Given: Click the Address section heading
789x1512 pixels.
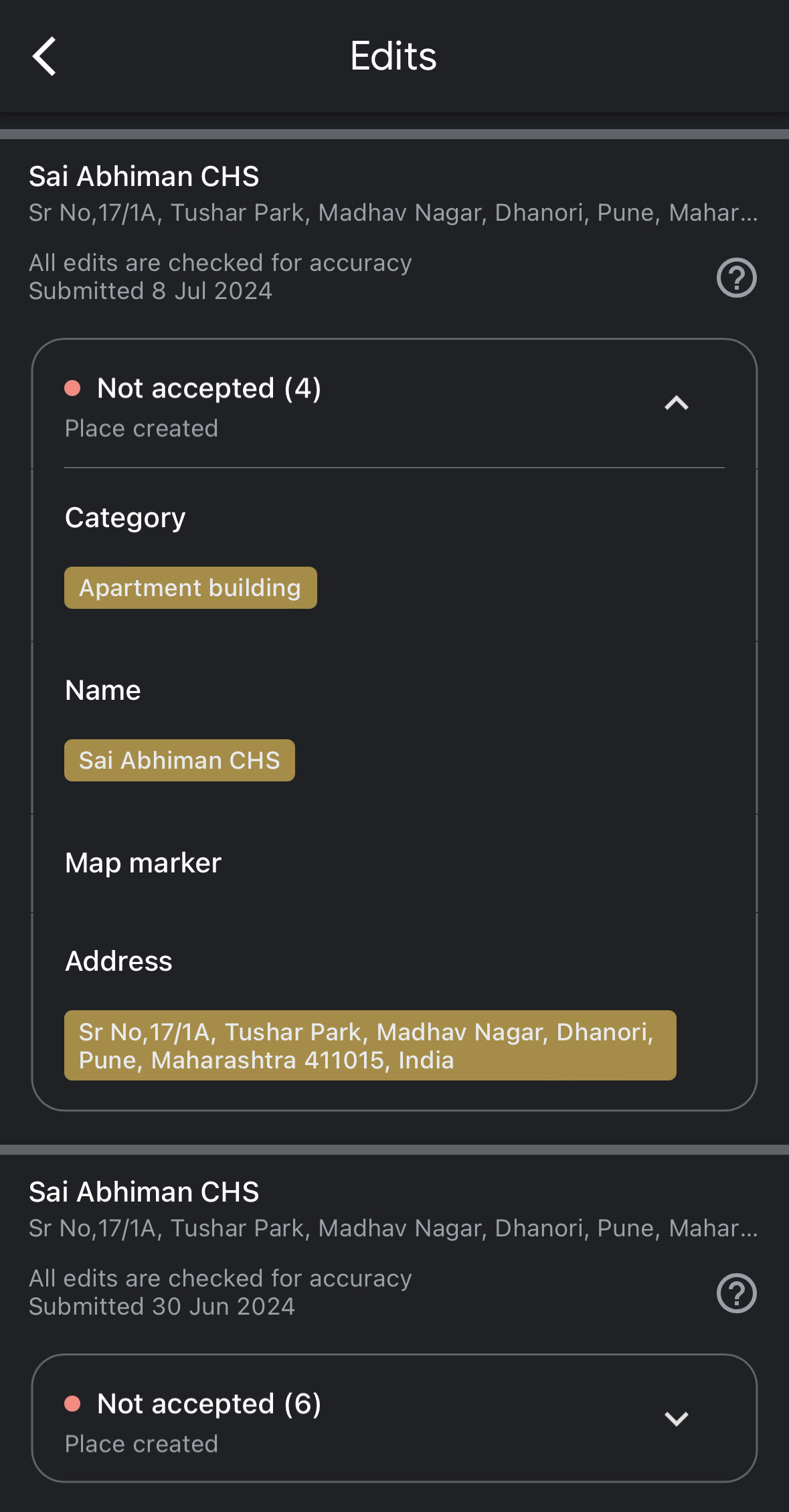Looking at the screenshot, I should [x=118, y=961].
